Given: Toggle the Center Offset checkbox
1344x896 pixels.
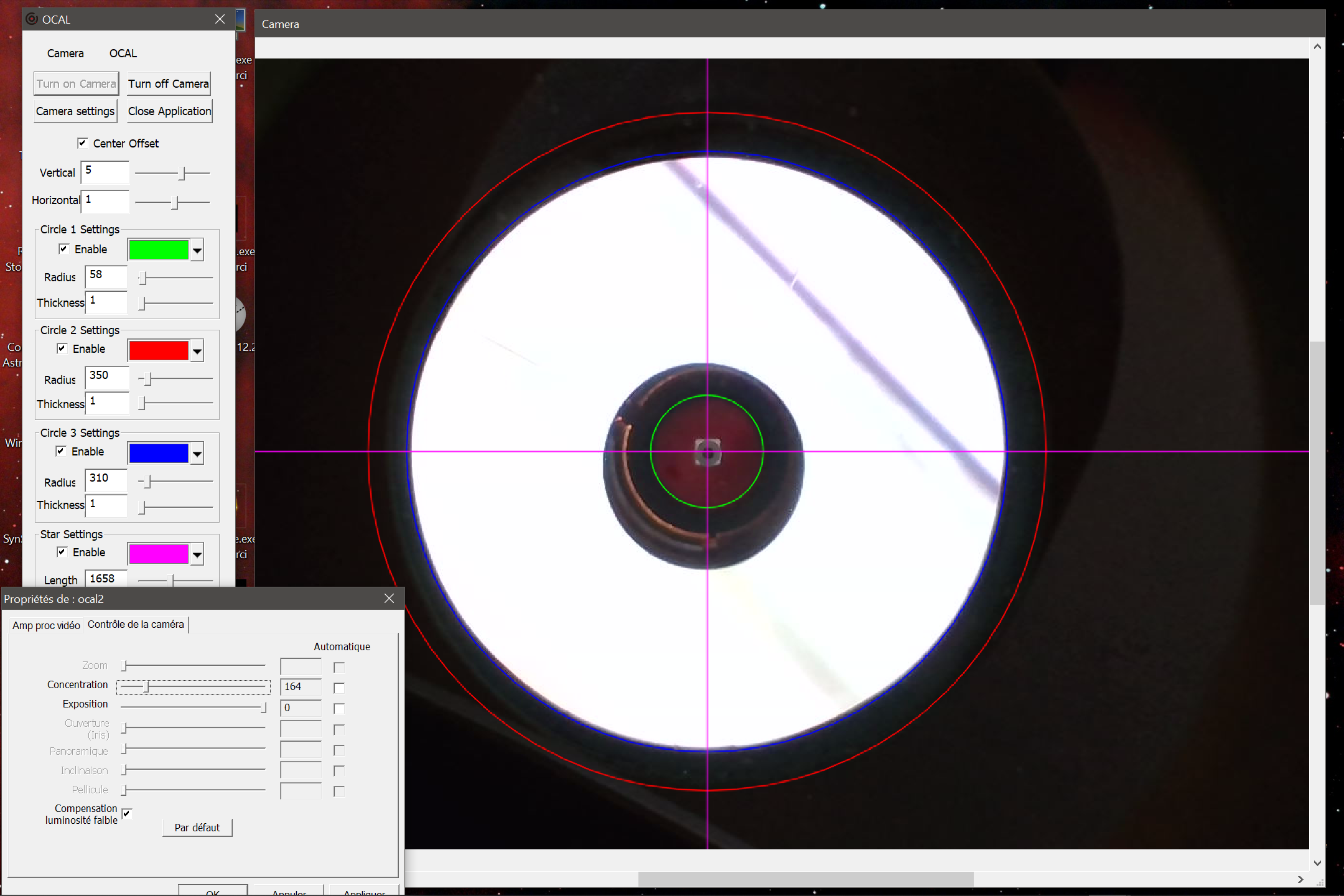Looking at the screenshot, I should pyautogui.click(x=82, y=143).
